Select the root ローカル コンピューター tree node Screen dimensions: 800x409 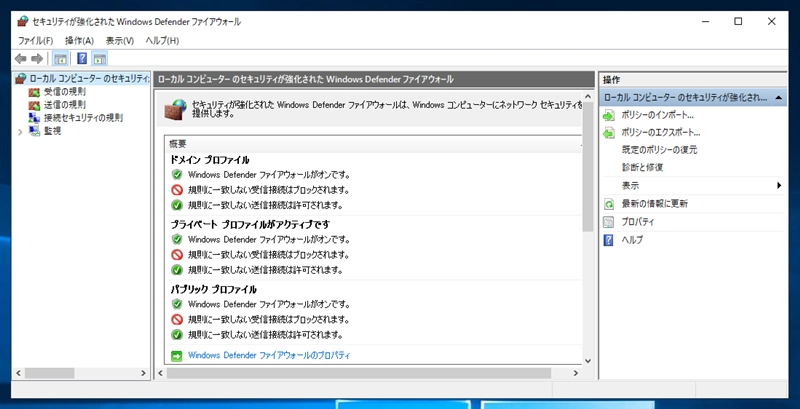[89, 79]
